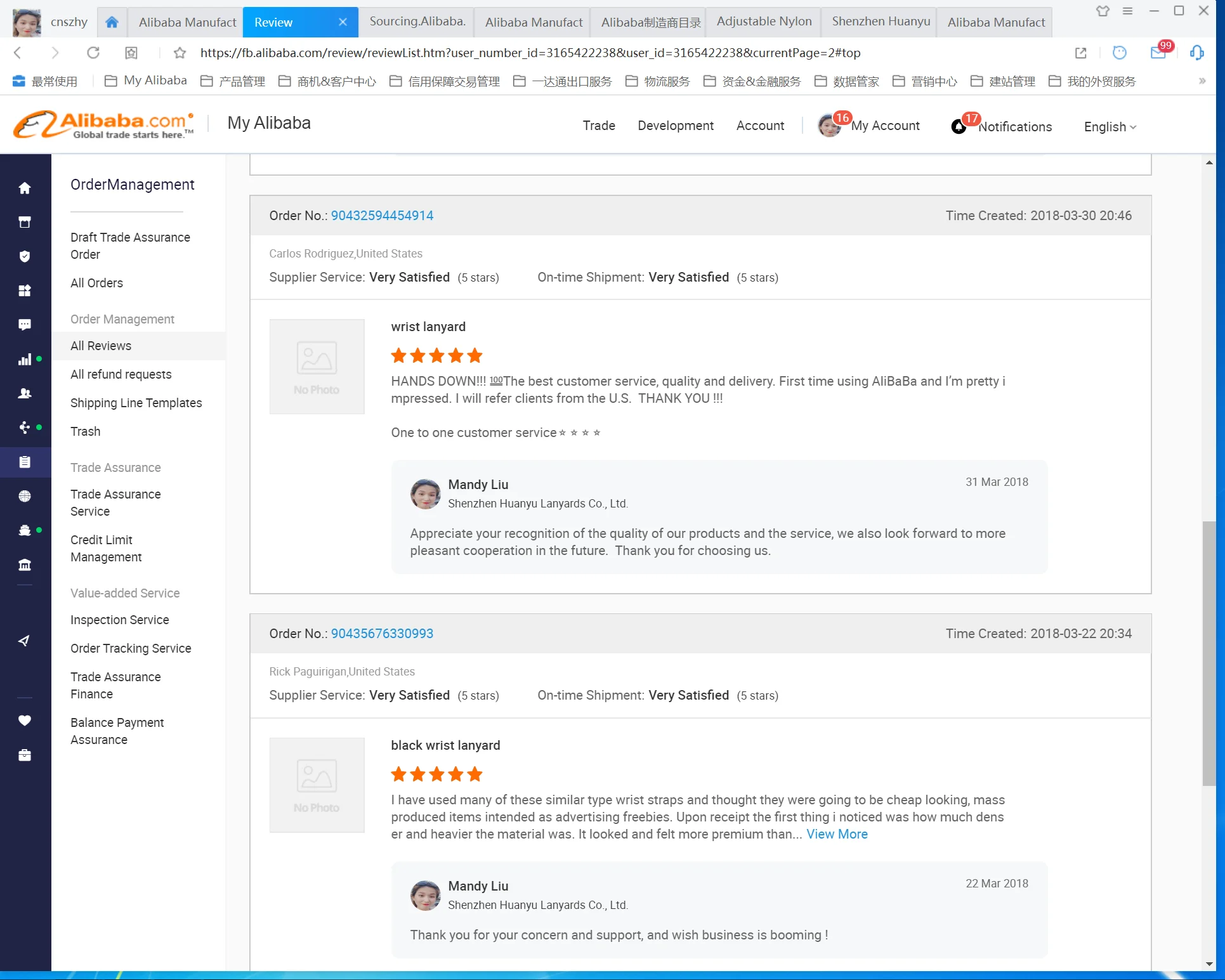The height and width of the screenshot is (980, 1225).
Task: Click the Notifications bell icon
Action: click(959, 126)
